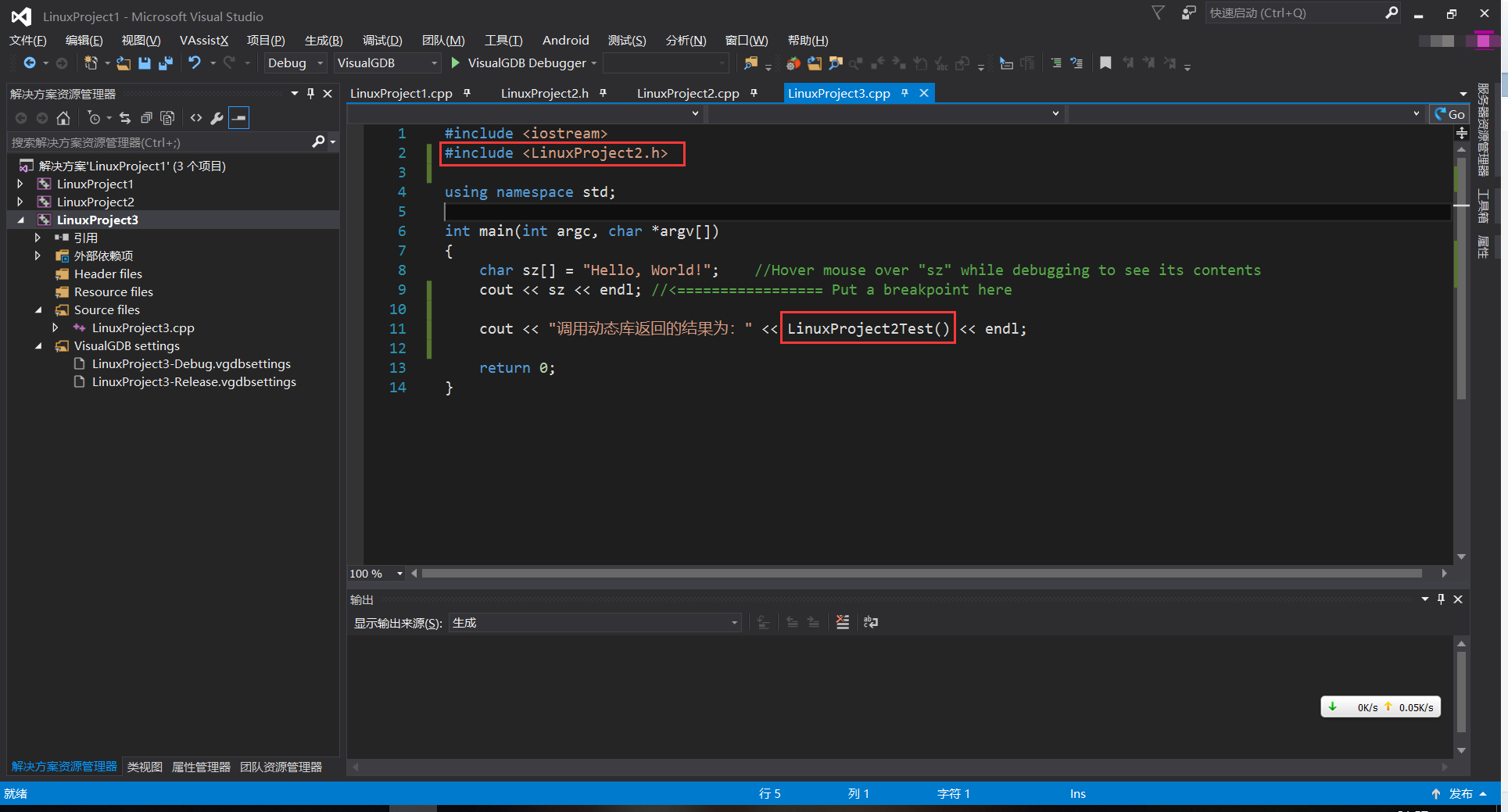Toggle pin on LinuxProject1.cpp tab
Image resolution: width=1508 pixels, height=812 pixels.
tap(467, 93)
